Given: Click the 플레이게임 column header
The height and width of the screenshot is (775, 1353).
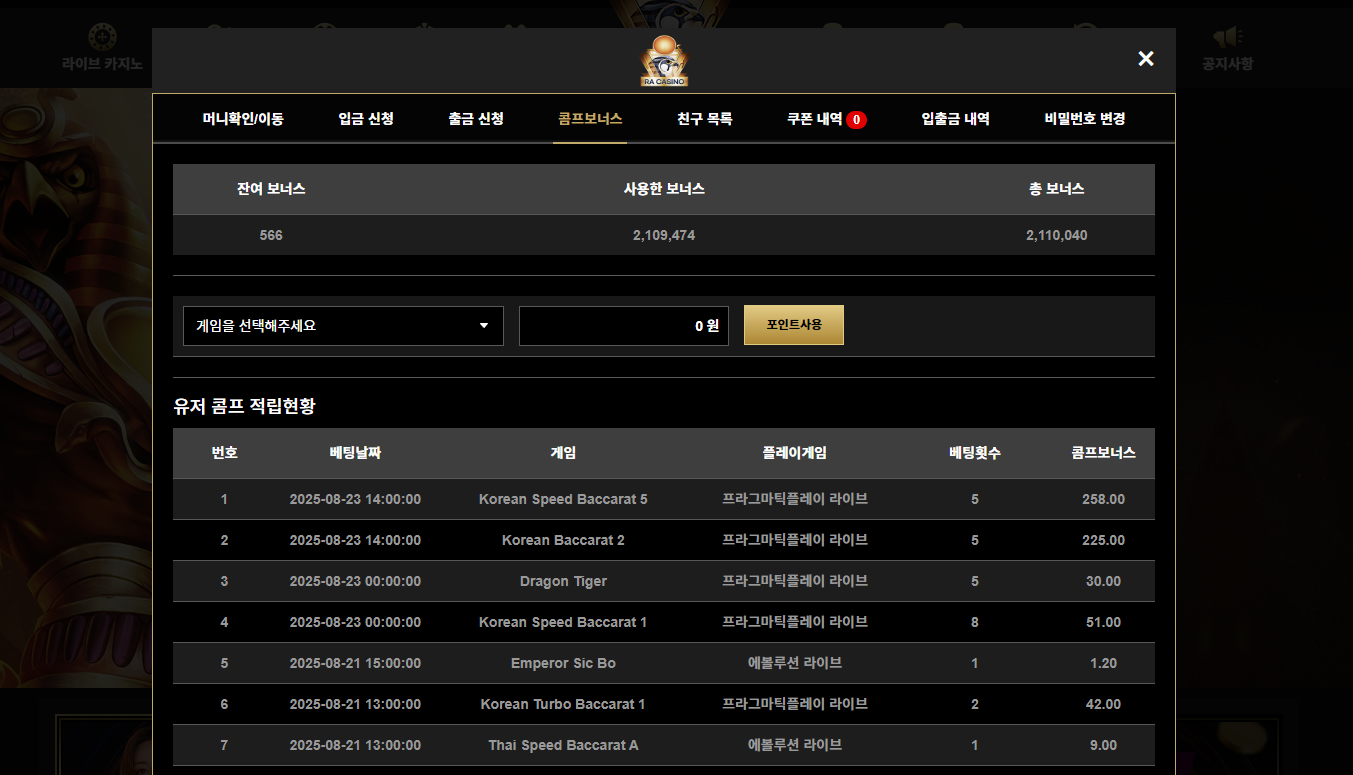Looking at the screenshot, I should point(795,452).
